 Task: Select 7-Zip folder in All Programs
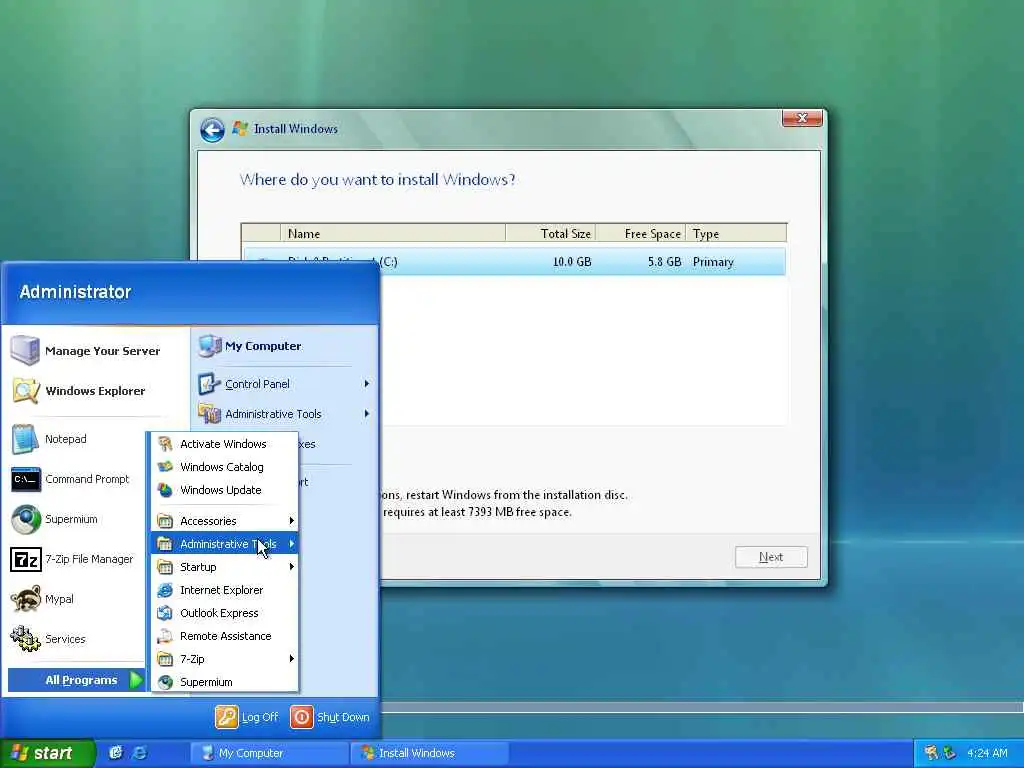pyautogui.click(x=225, y=659)
